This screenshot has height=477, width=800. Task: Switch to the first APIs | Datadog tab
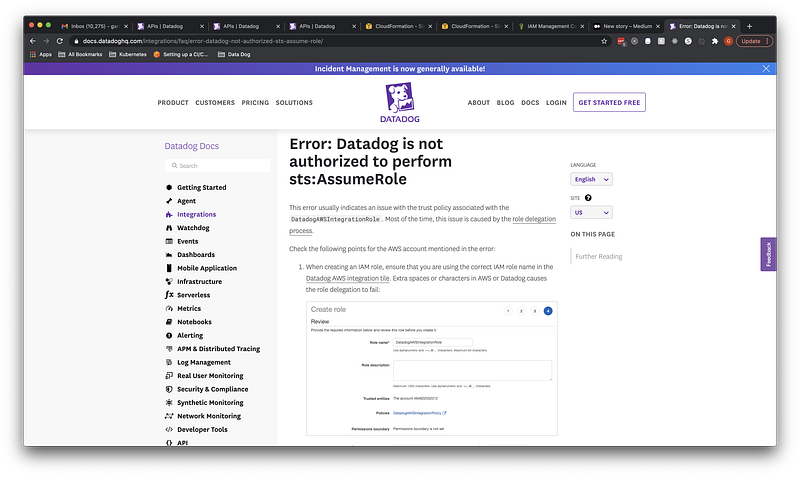tap(170, 26)
